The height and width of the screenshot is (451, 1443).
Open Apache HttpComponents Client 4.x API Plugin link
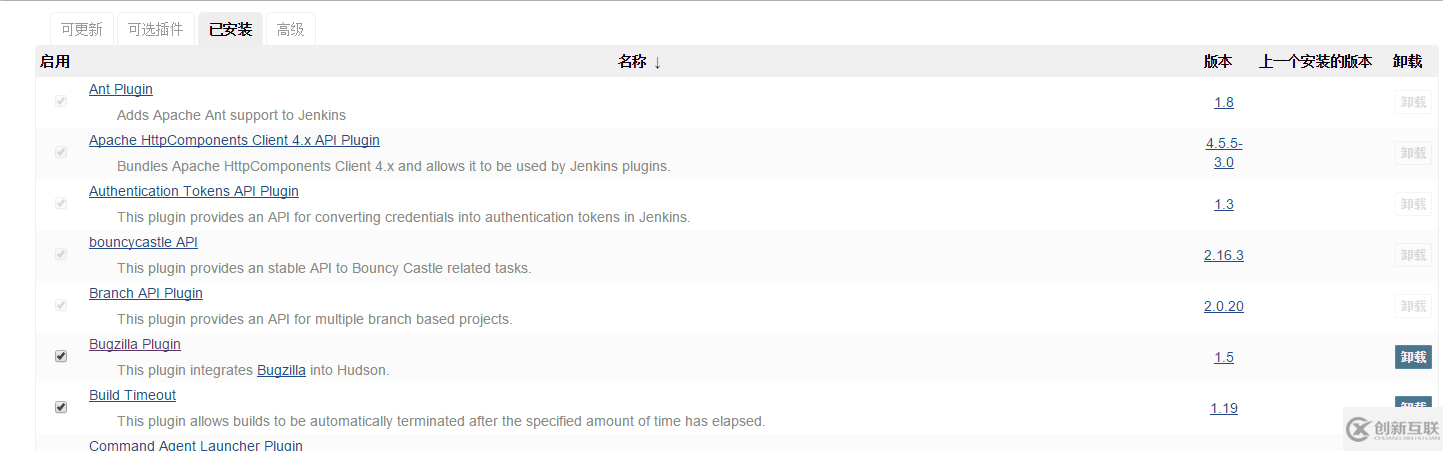[234, 140]
